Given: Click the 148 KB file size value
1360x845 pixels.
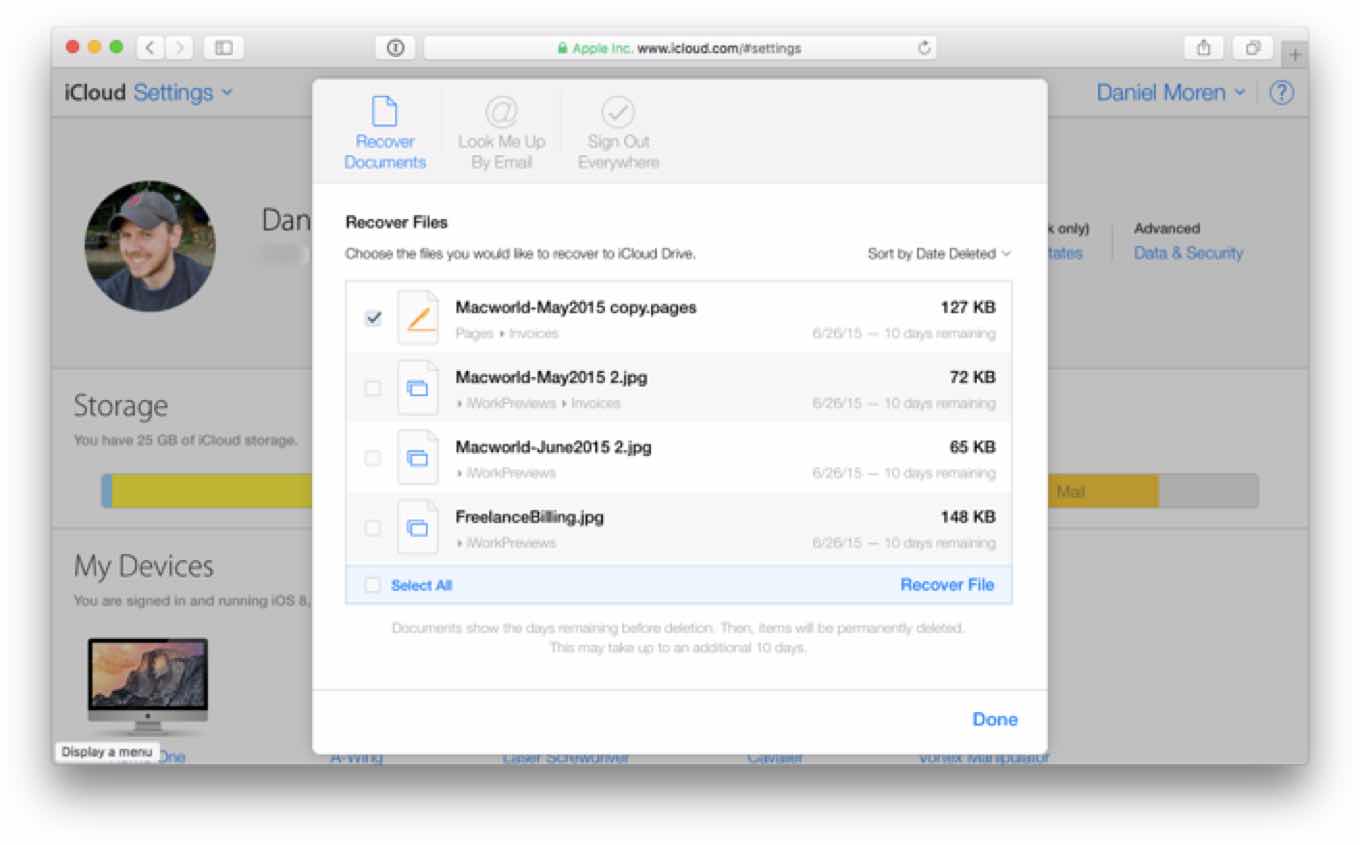Looking at the screenshot, I should coord(968,518).
